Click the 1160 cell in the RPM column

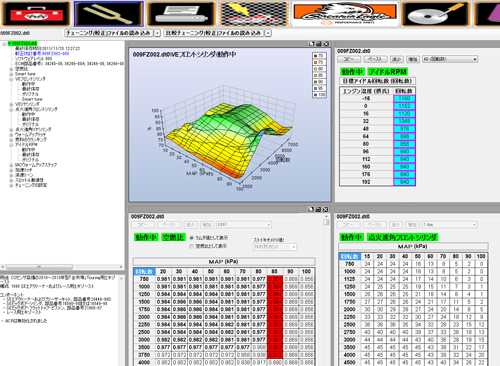(x=404, y=98)
